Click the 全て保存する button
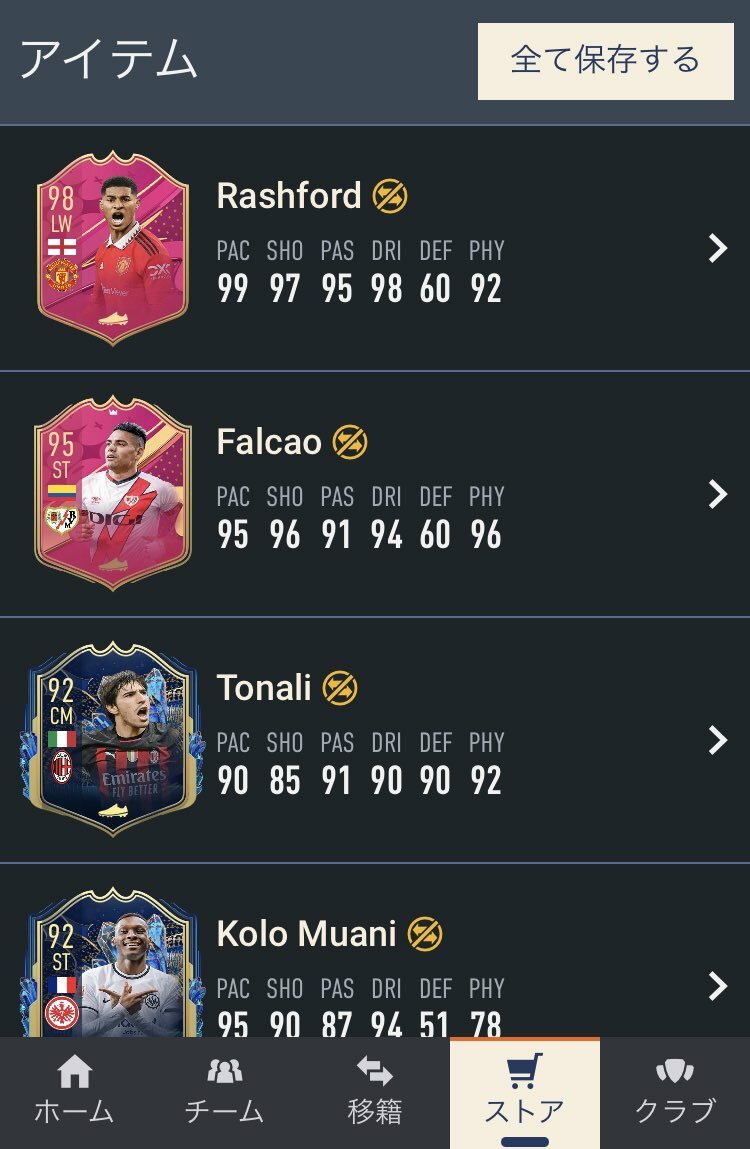This screenshot has width=750, height=1149. click(606, 61)
